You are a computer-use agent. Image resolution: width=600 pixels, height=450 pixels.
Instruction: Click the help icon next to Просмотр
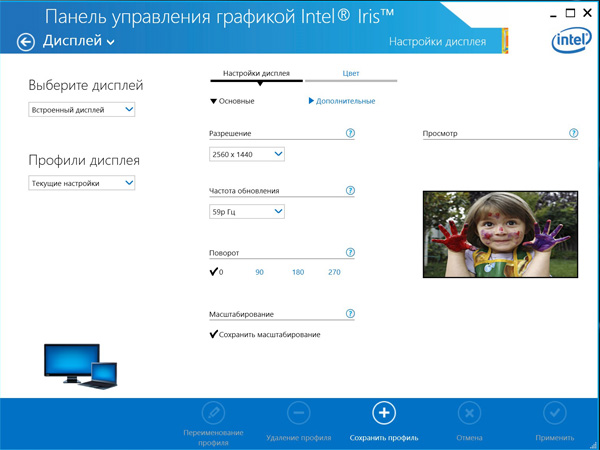(573, 133)
